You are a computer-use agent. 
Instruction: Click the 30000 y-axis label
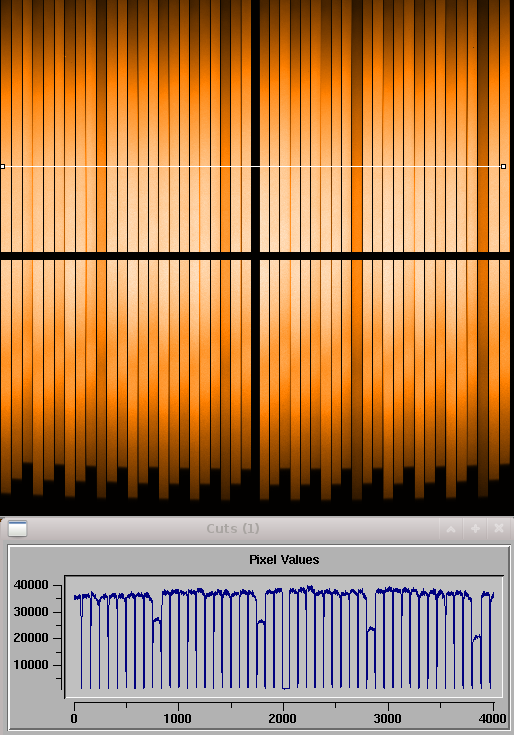(31, 612)
